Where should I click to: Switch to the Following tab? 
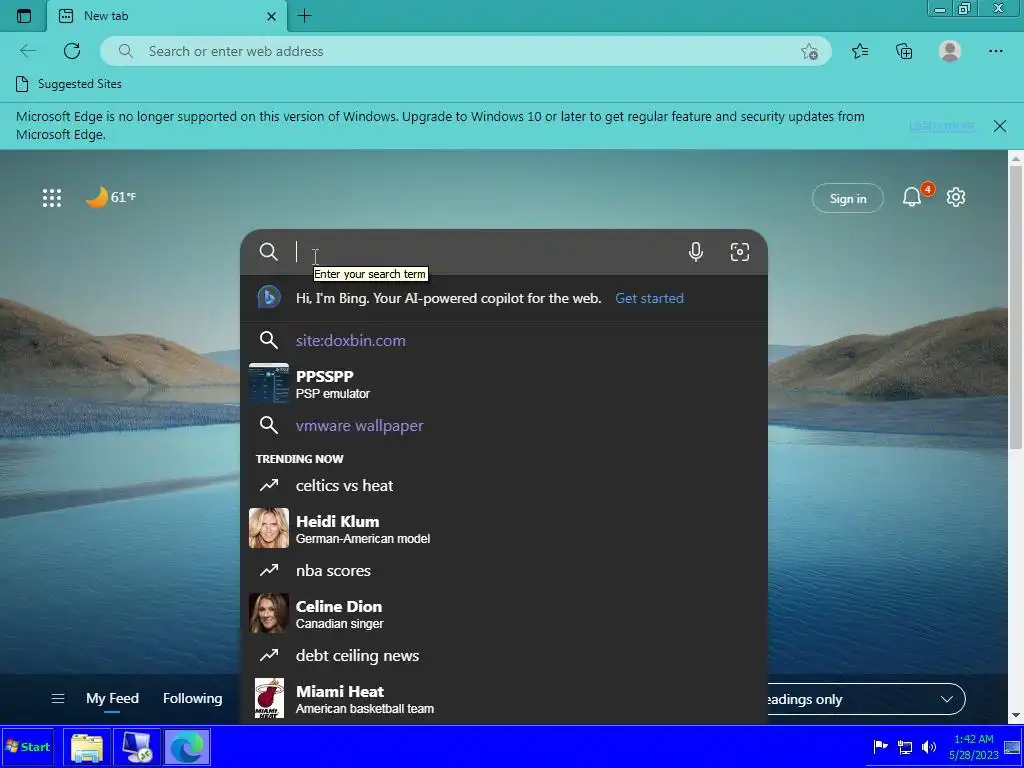[x=193, y=699]
